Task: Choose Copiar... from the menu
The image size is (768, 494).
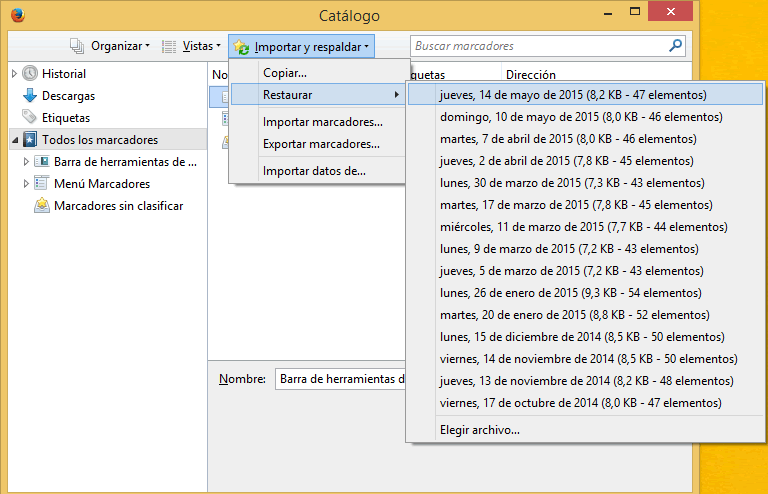Action: coord(319,73)
